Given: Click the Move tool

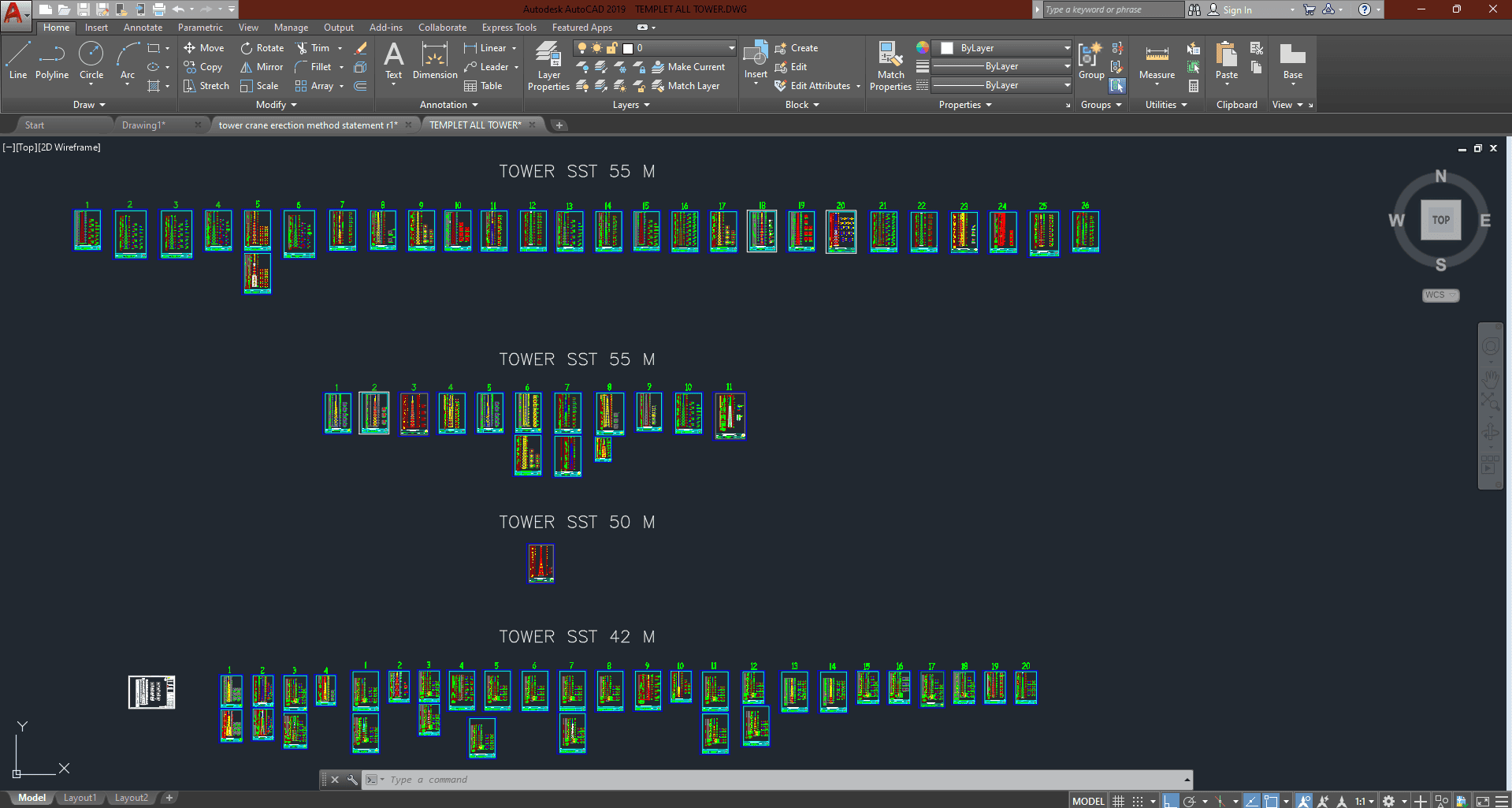Looking at the screenshot, I should tap(204, 48).
